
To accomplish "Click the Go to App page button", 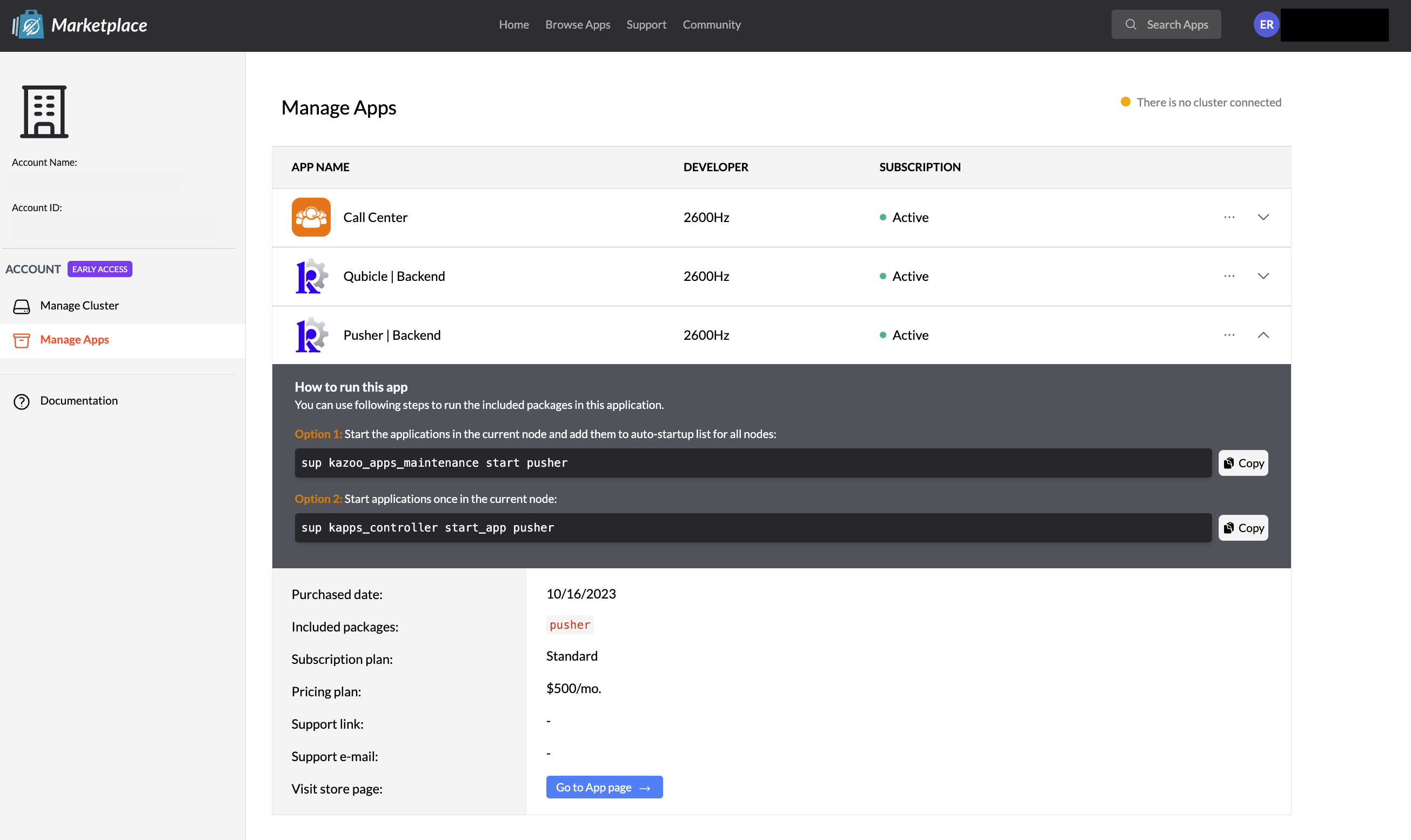I will pyautogui.click(x=604, y=787).
